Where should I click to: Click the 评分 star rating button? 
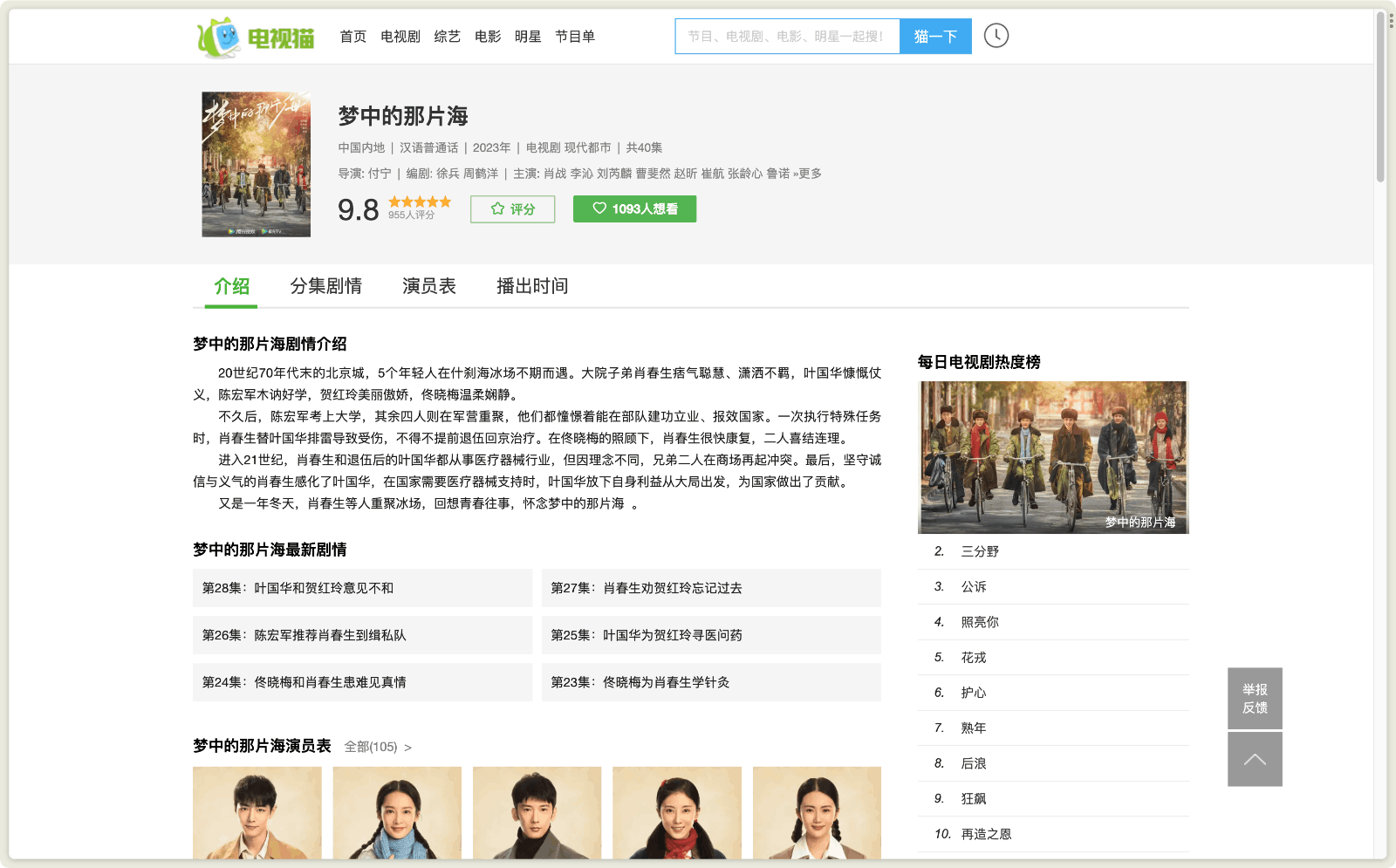[x=512, y=209]
